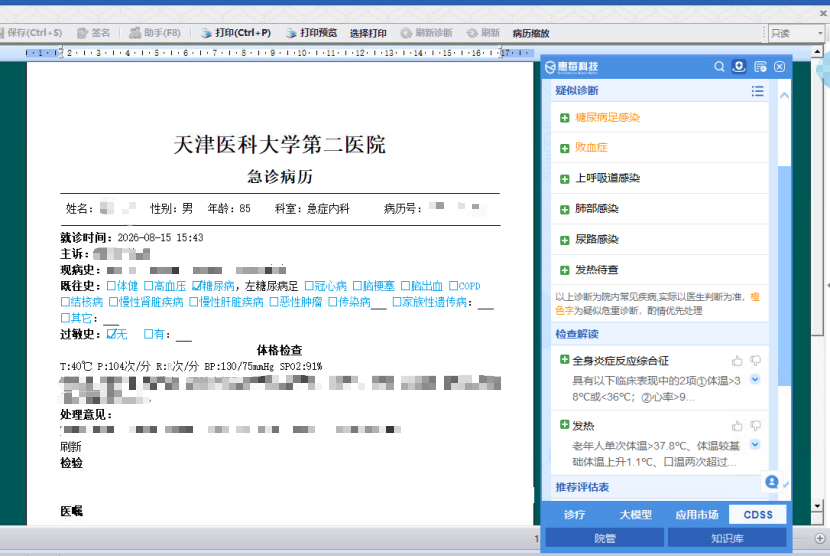The image size is (830, 556).
Task: Add the 肺部感染 diagnosis with its plus icon
Action: [x=564, y=210]
